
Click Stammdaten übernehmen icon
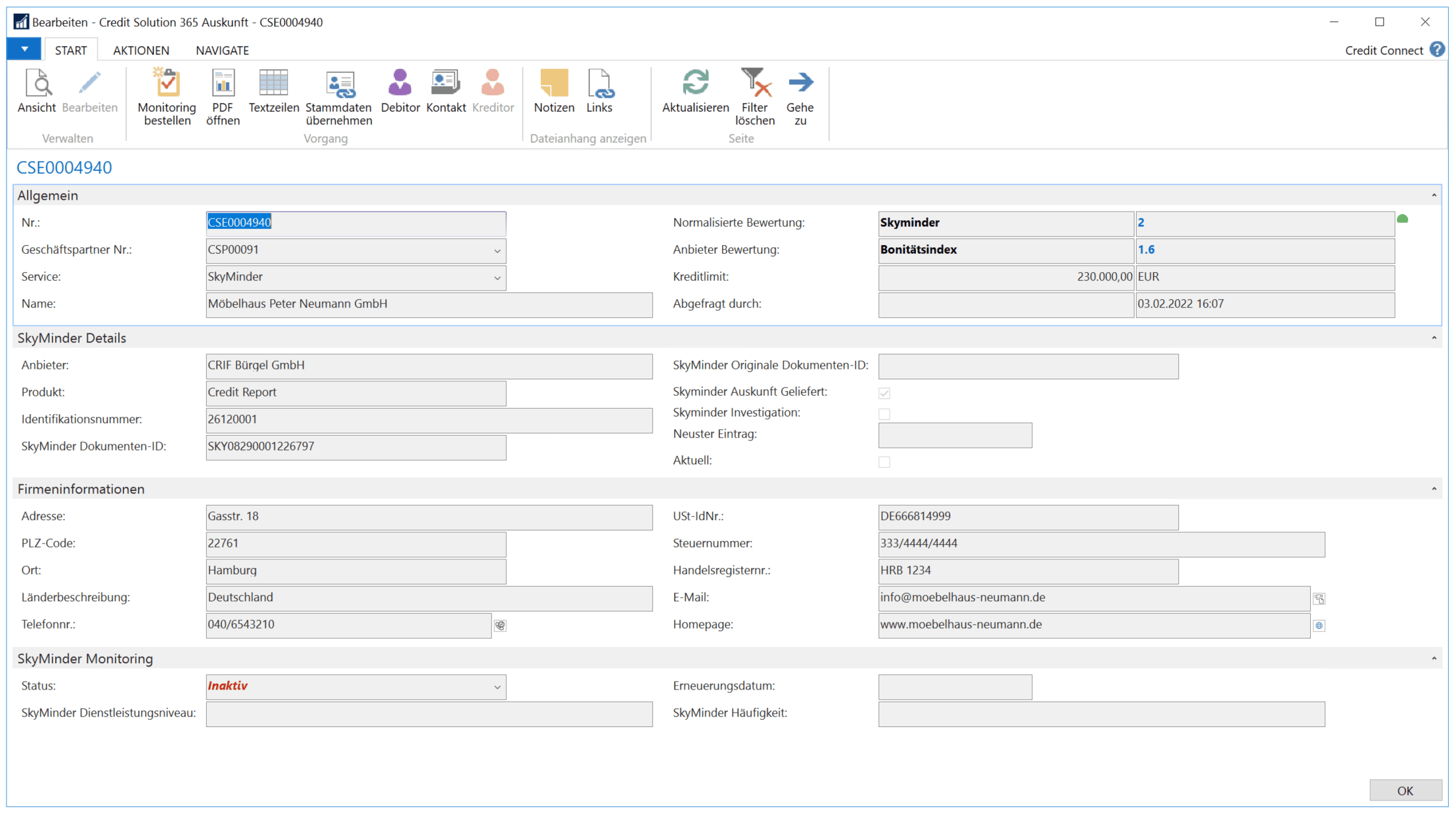point(339,84)
